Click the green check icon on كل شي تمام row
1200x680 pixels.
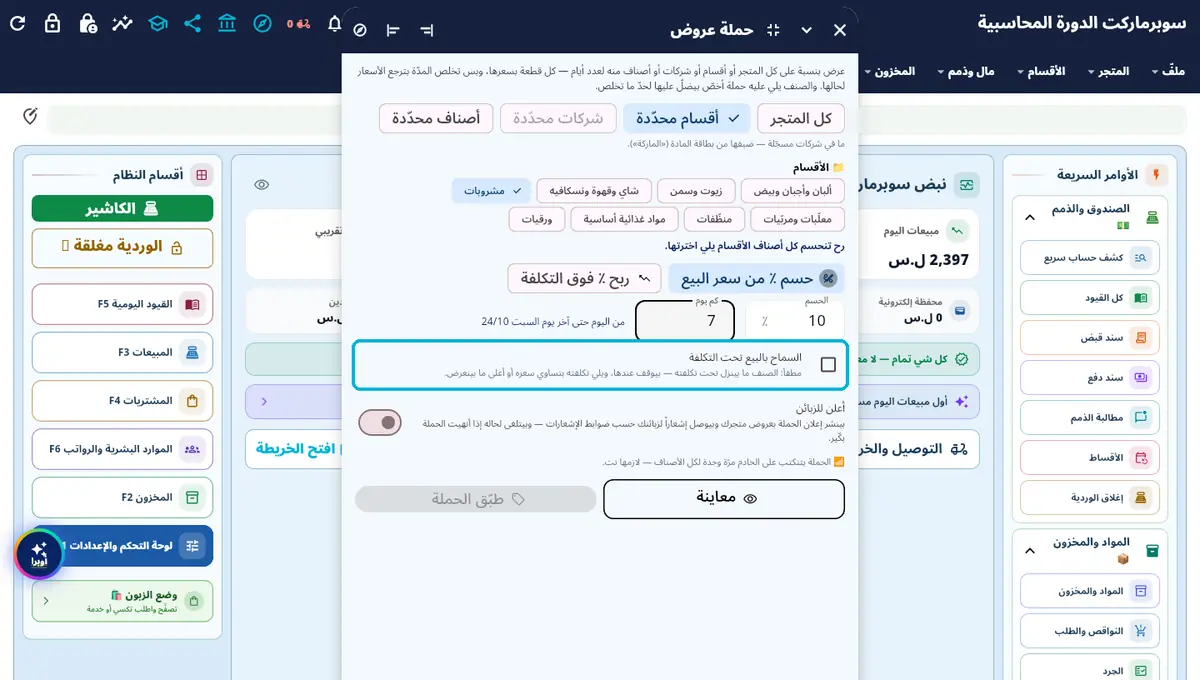click(x=962, y=358)
